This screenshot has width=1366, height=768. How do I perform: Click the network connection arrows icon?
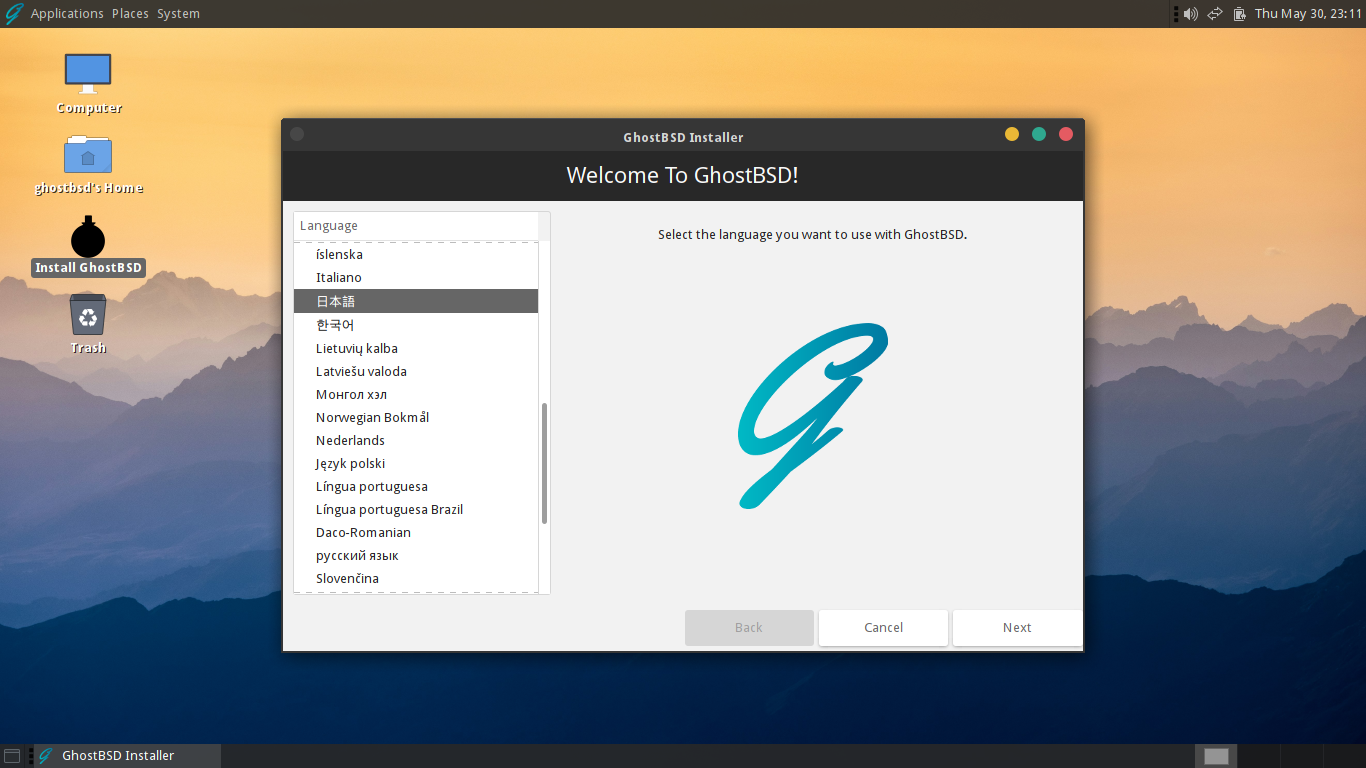point(1215,14)
